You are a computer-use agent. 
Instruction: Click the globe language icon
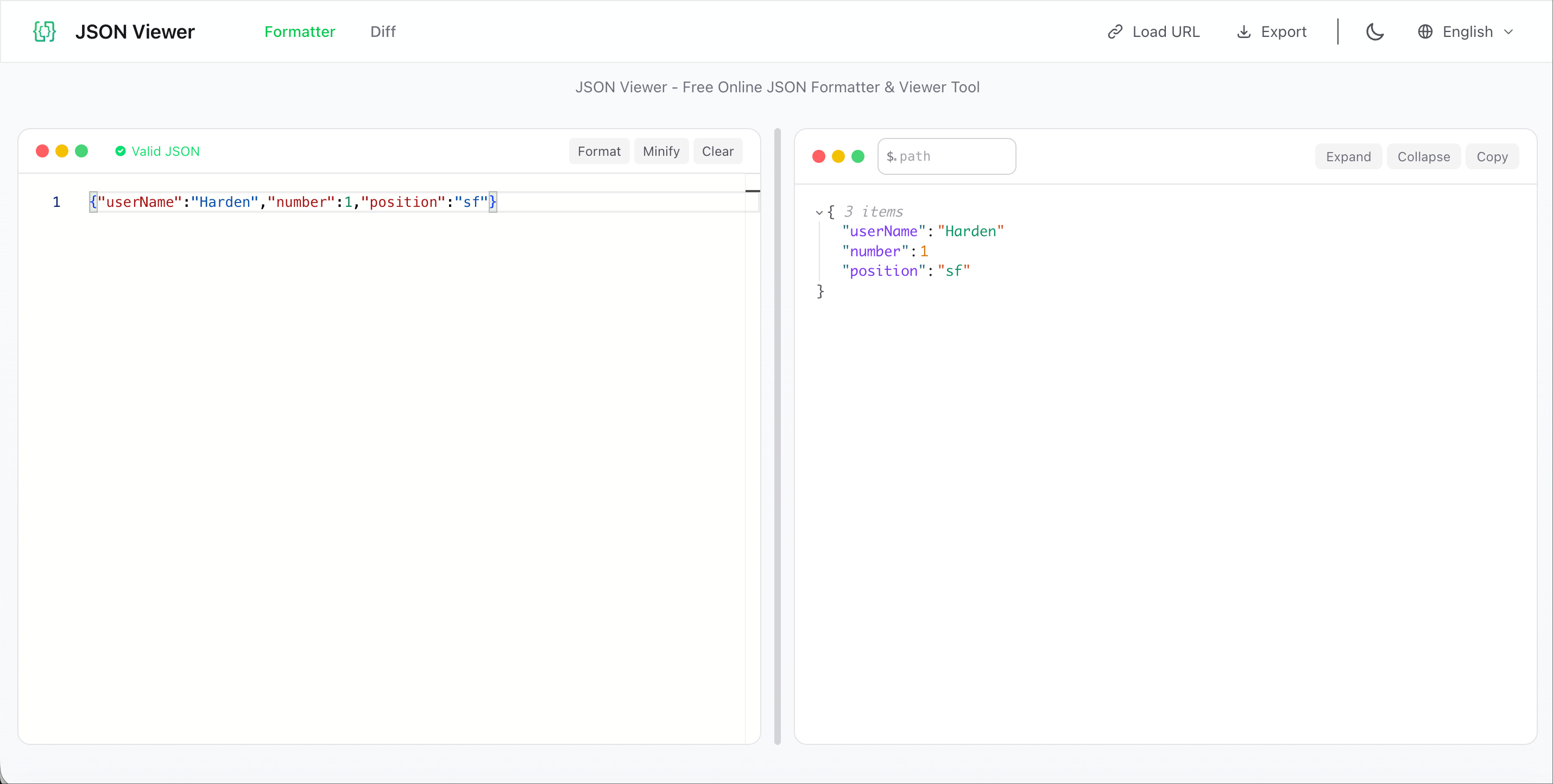coord(1425,31)
